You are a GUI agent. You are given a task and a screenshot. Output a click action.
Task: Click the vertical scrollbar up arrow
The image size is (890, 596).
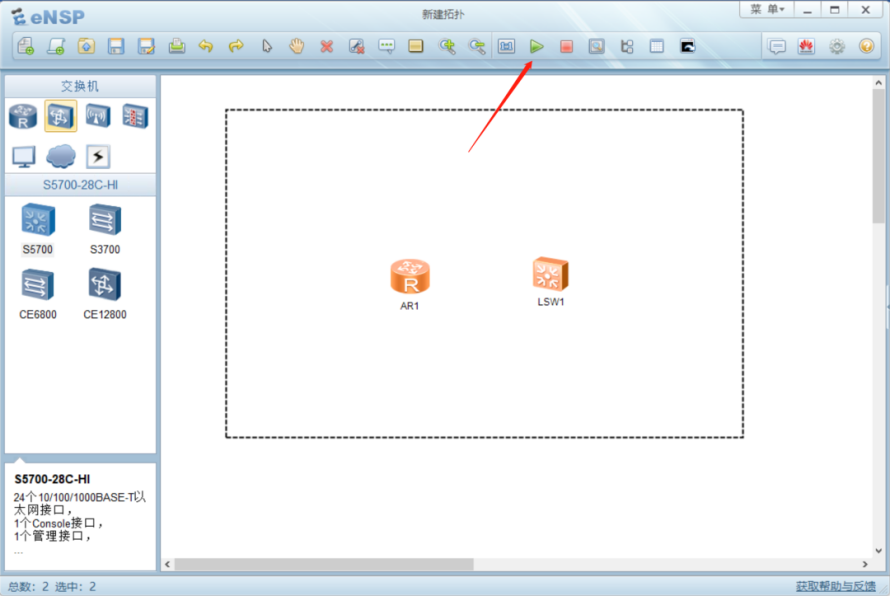pyautogui.click(x=878, y=83)
